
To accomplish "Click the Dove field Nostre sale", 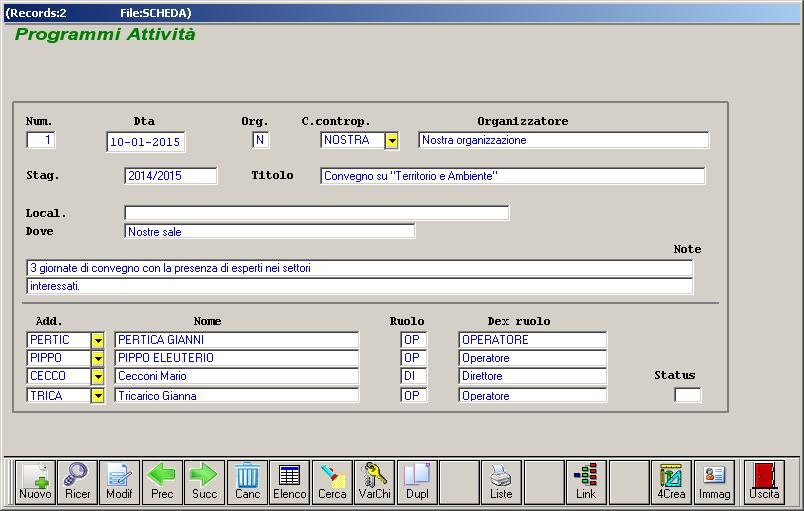I will [270, 231].
